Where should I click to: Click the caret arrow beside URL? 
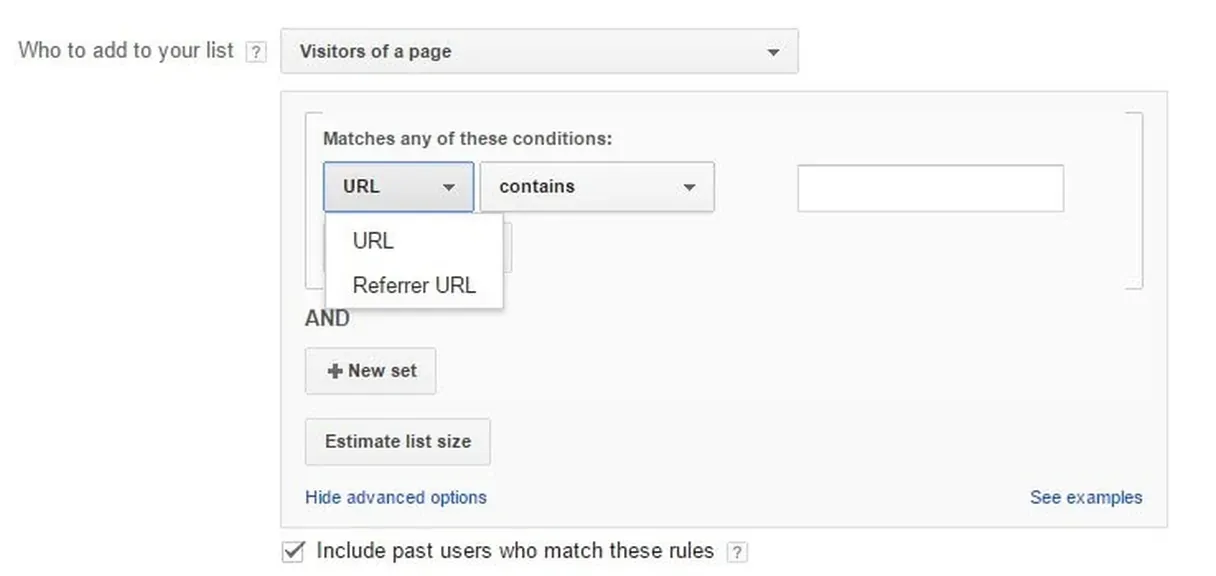point(449,187)
